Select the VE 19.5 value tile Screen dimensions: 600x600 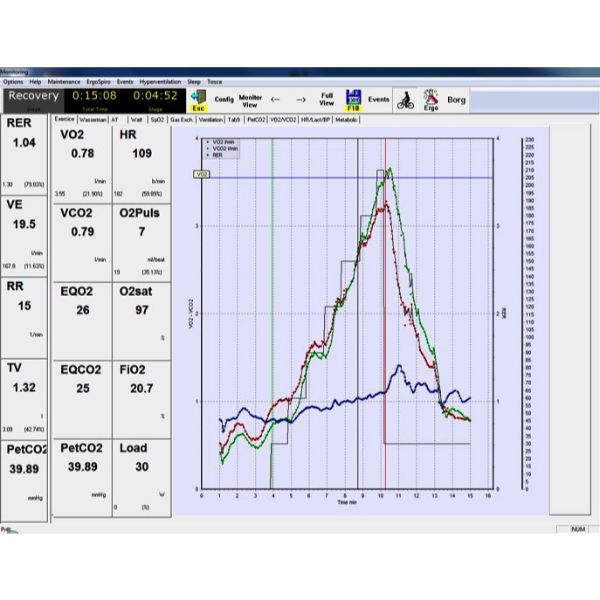[x=24, y=236]
